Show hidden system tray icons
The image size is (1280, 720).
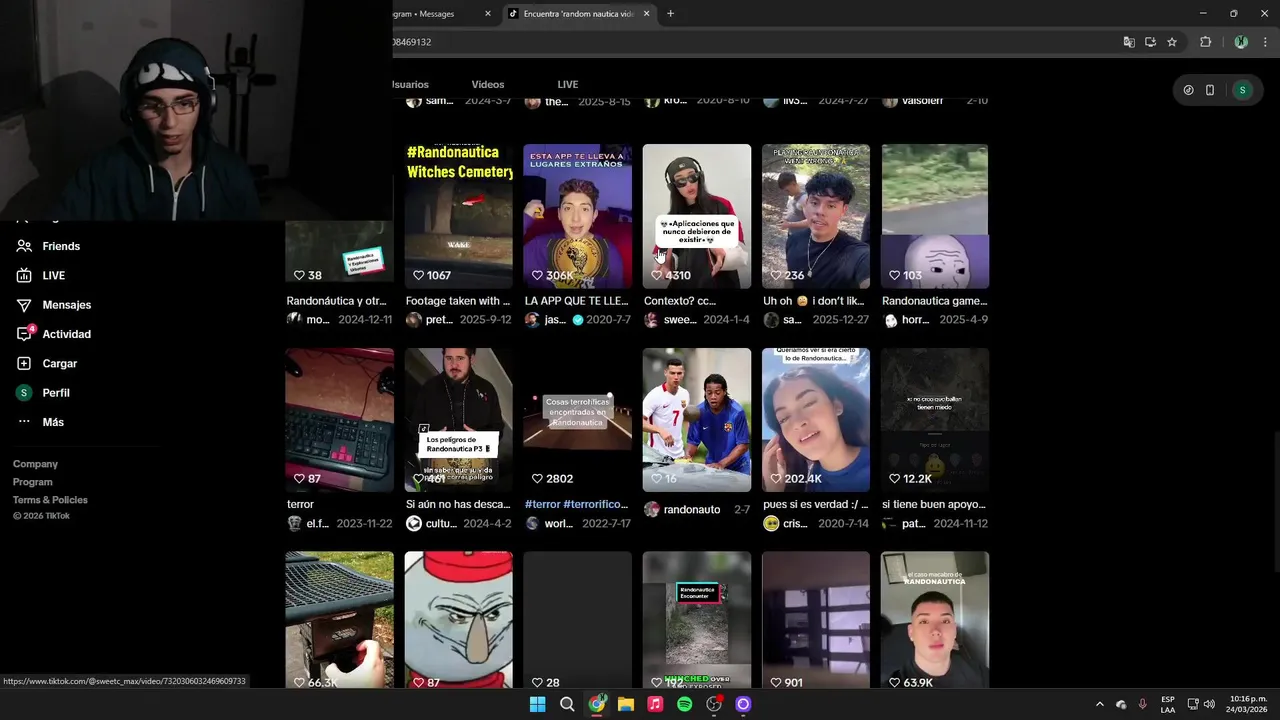click(x=1099, y=704)
